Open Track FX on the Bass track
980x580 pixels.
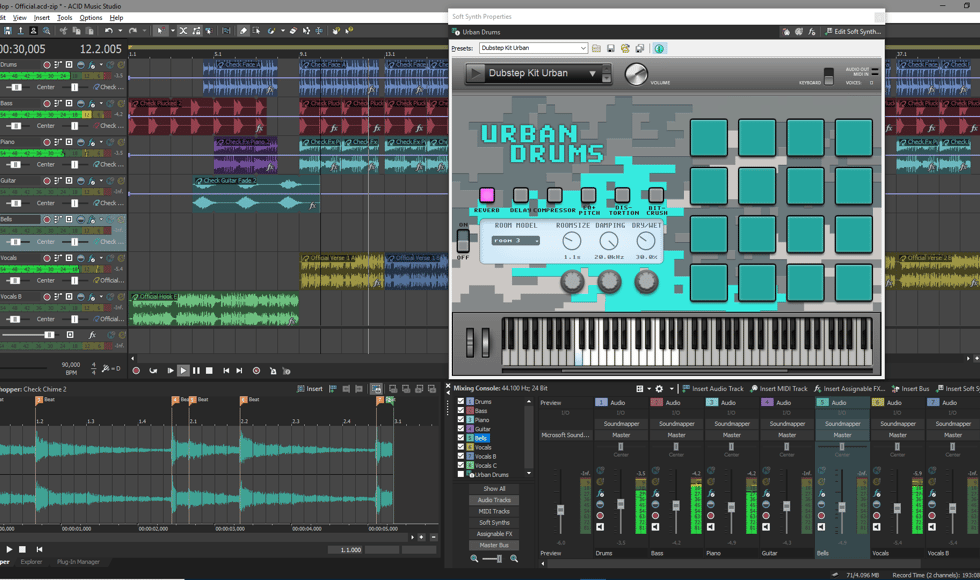pyautogui.click(x=91, y=104)
